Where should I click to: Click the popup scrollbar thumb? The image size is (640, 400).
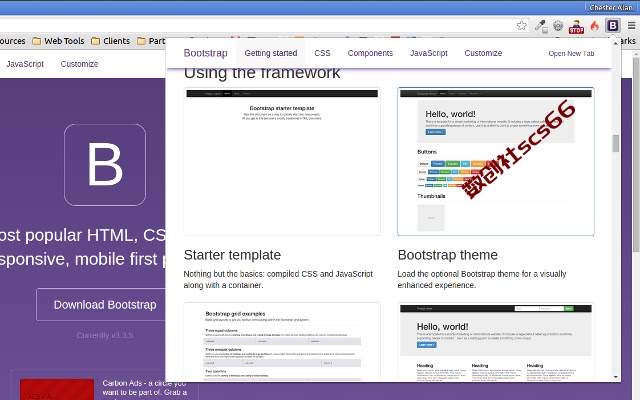pyautogui.click(x=616, y=143)
